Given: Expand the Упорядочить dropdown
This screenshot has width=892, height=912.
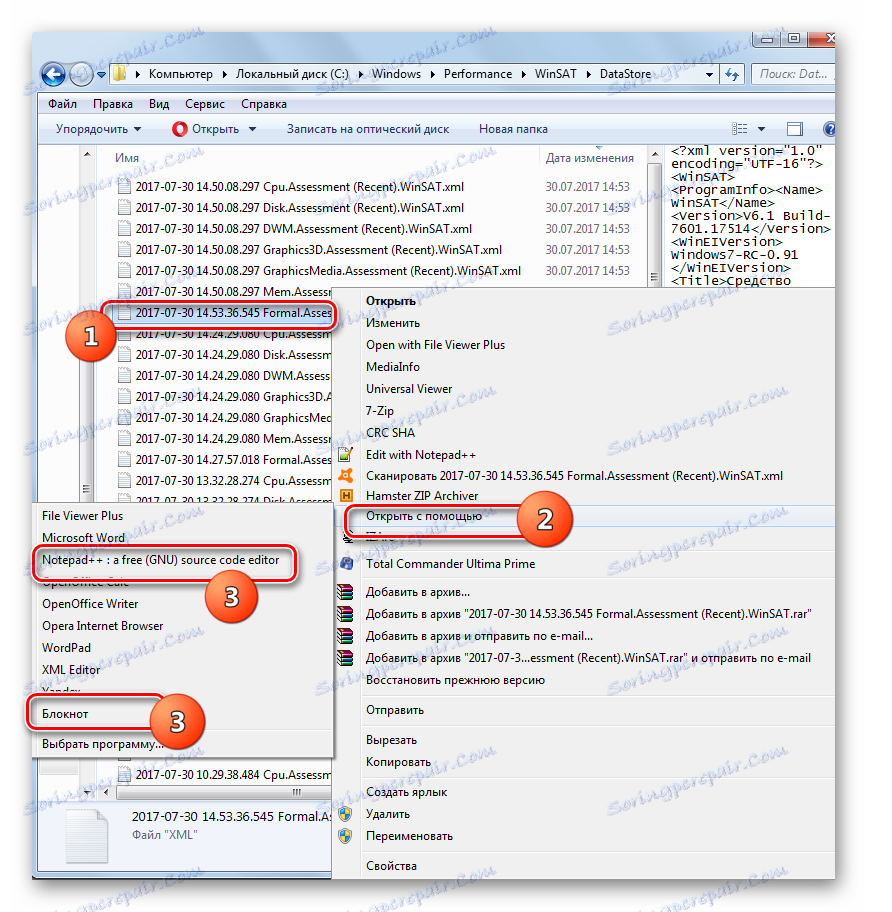Looking at the screenshot, I should click(98, 129).
